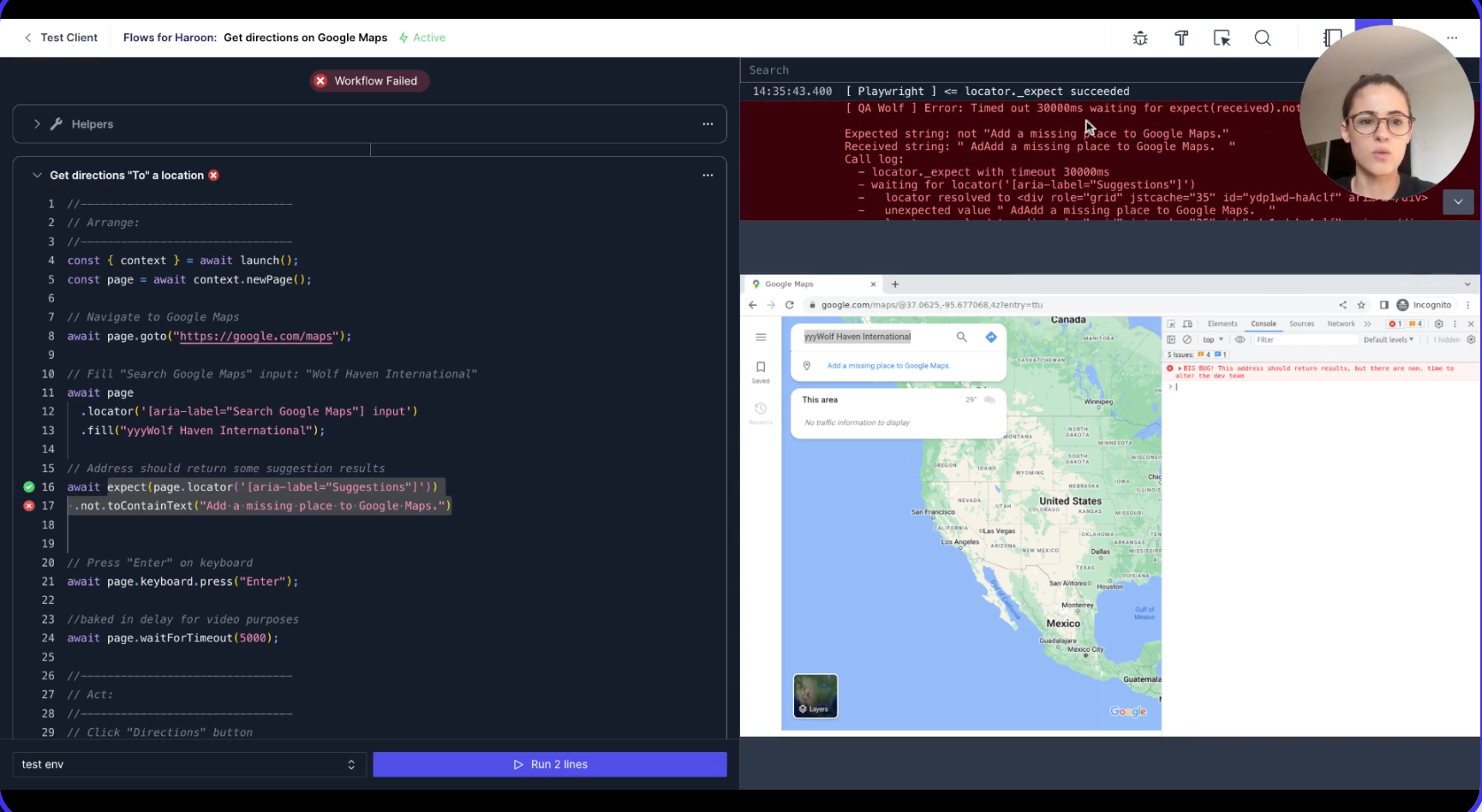This screenshot has height=812, width=1482.
Task: Open Saved places in Maps sidebar
Action: pos(761,371)
